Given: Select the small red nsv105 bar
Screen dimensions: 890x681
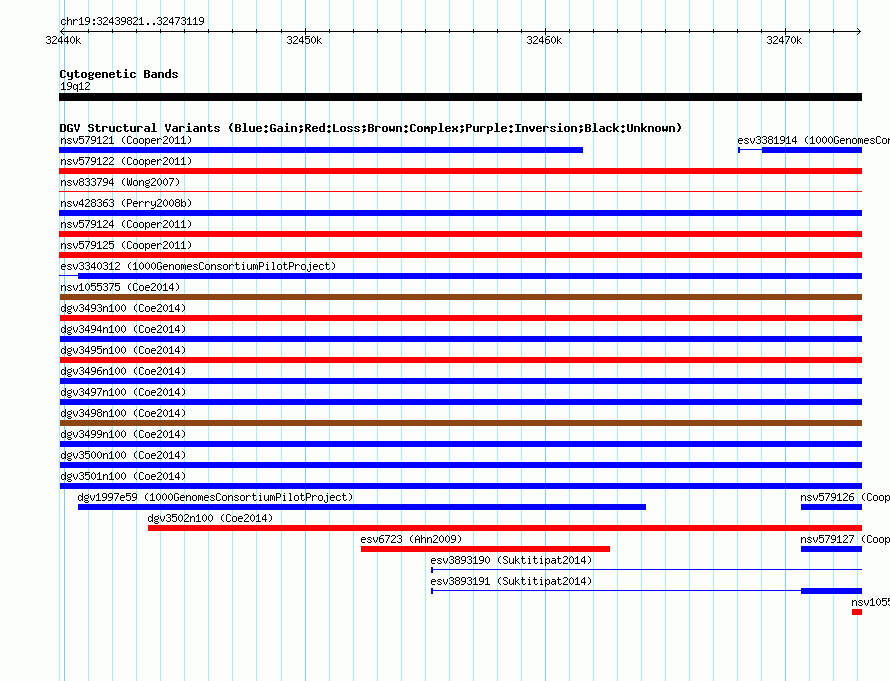Looking at the screenshot, I should [x=857, y=612].
